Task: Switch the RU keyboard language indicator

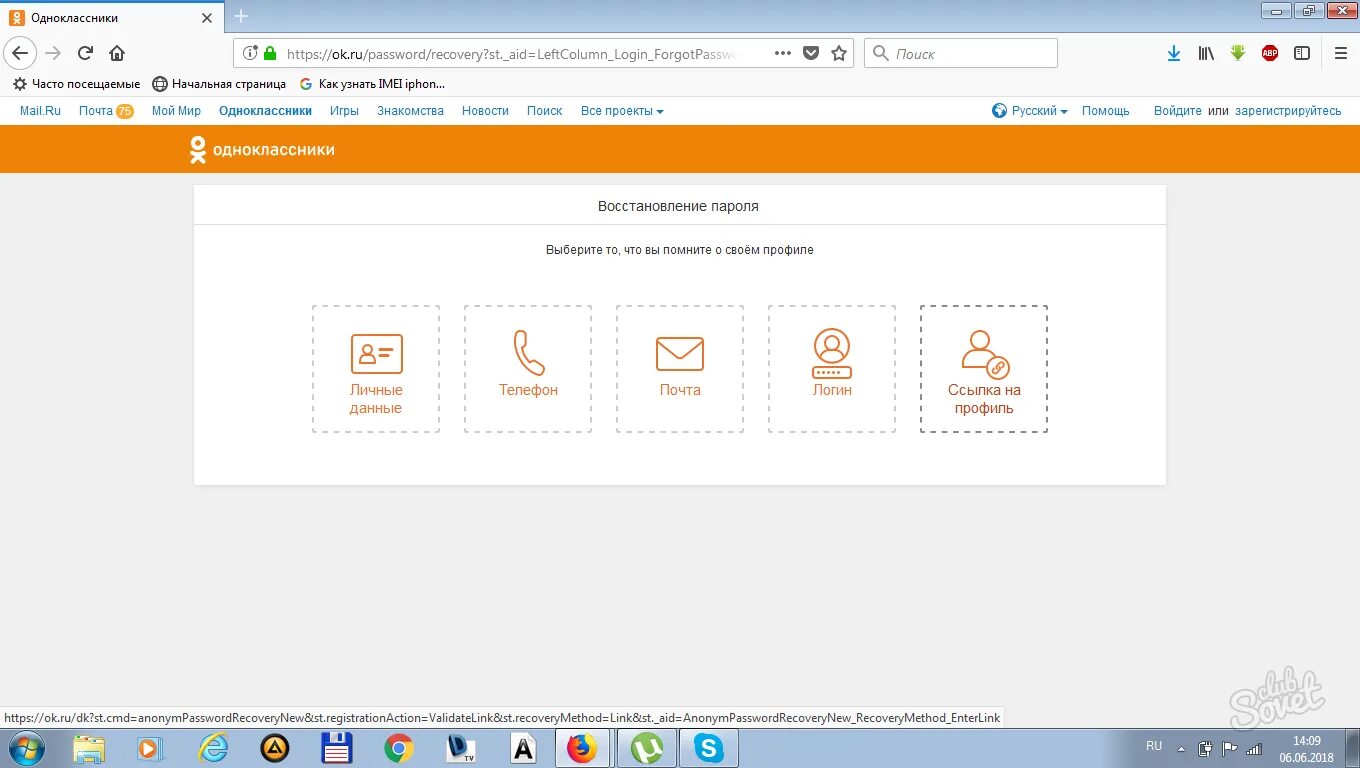Action: 1154,746
